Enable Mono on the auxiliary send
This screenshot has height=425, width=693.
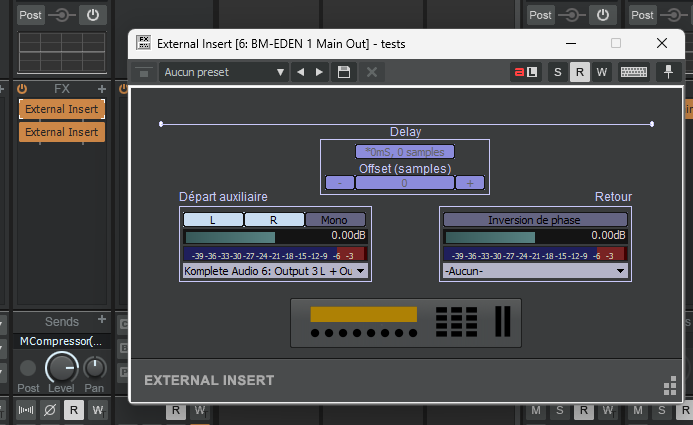pos(335,220)
